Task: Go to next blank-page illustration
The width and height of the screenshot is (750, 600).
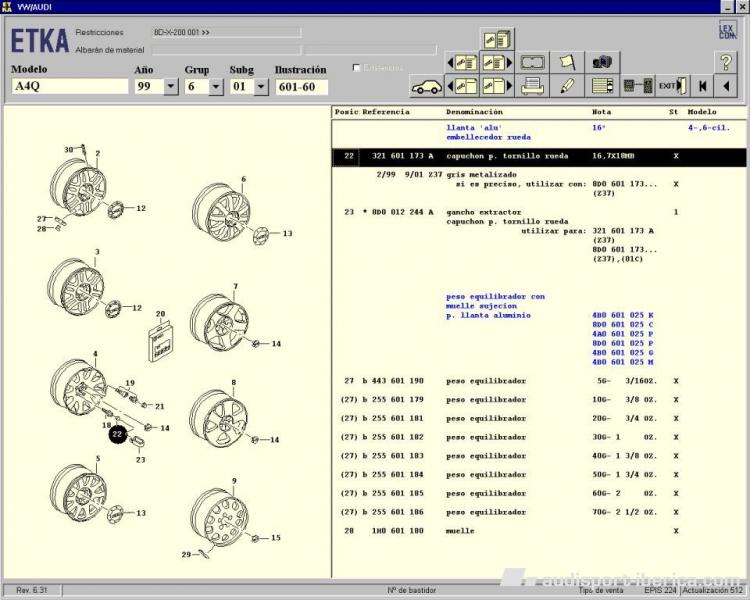Action: point(497,86)
